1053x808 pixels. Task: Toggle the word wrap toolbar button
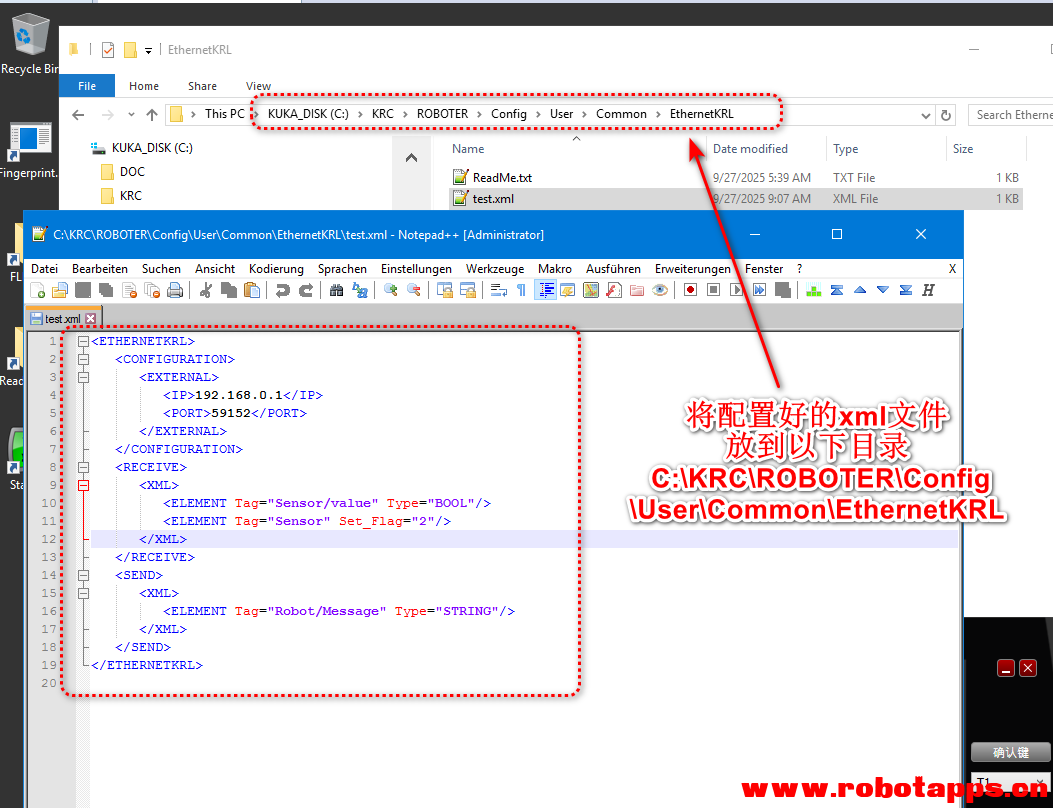pyautogui.click(x=498, y=290)
